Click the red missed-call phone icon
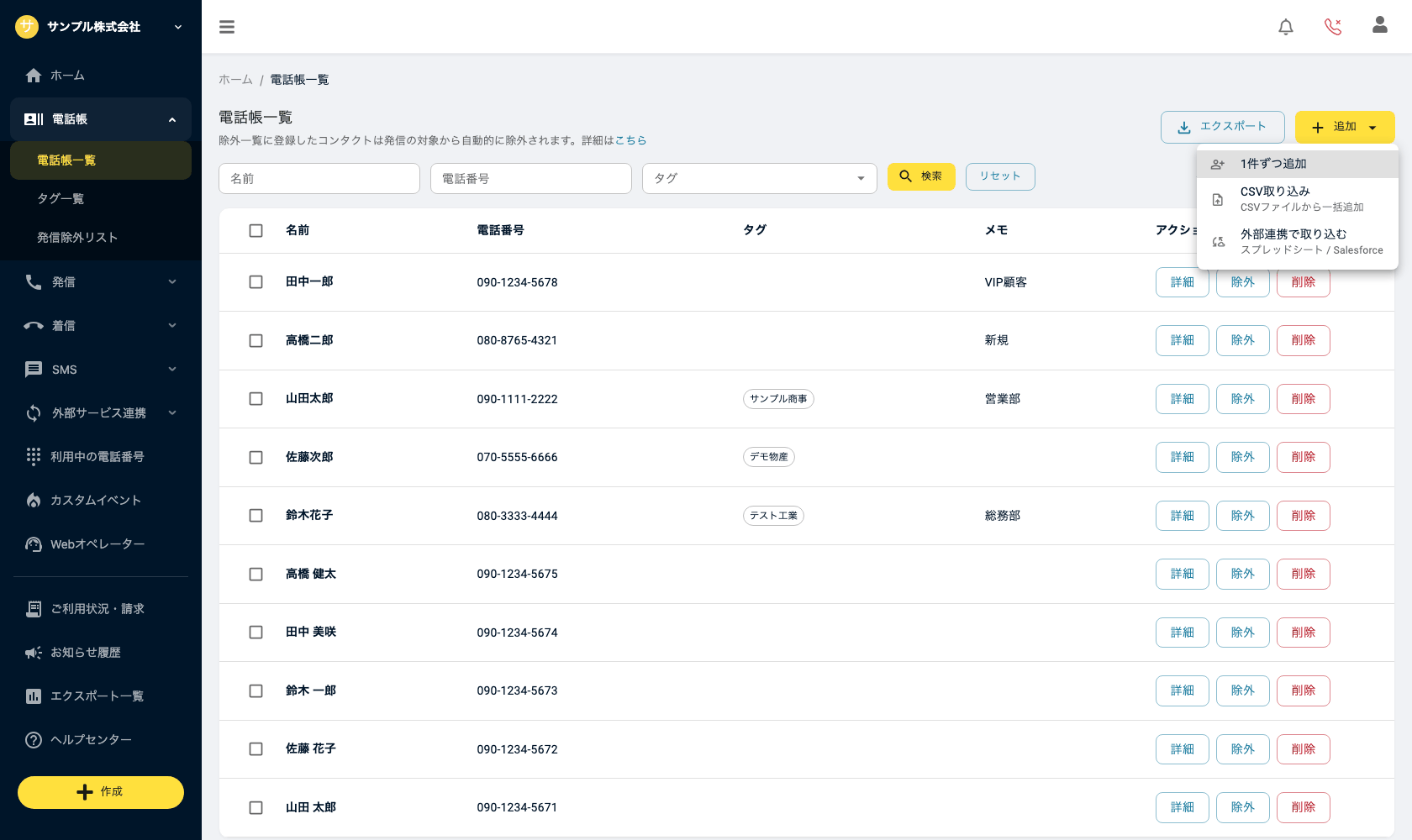 1333,27
